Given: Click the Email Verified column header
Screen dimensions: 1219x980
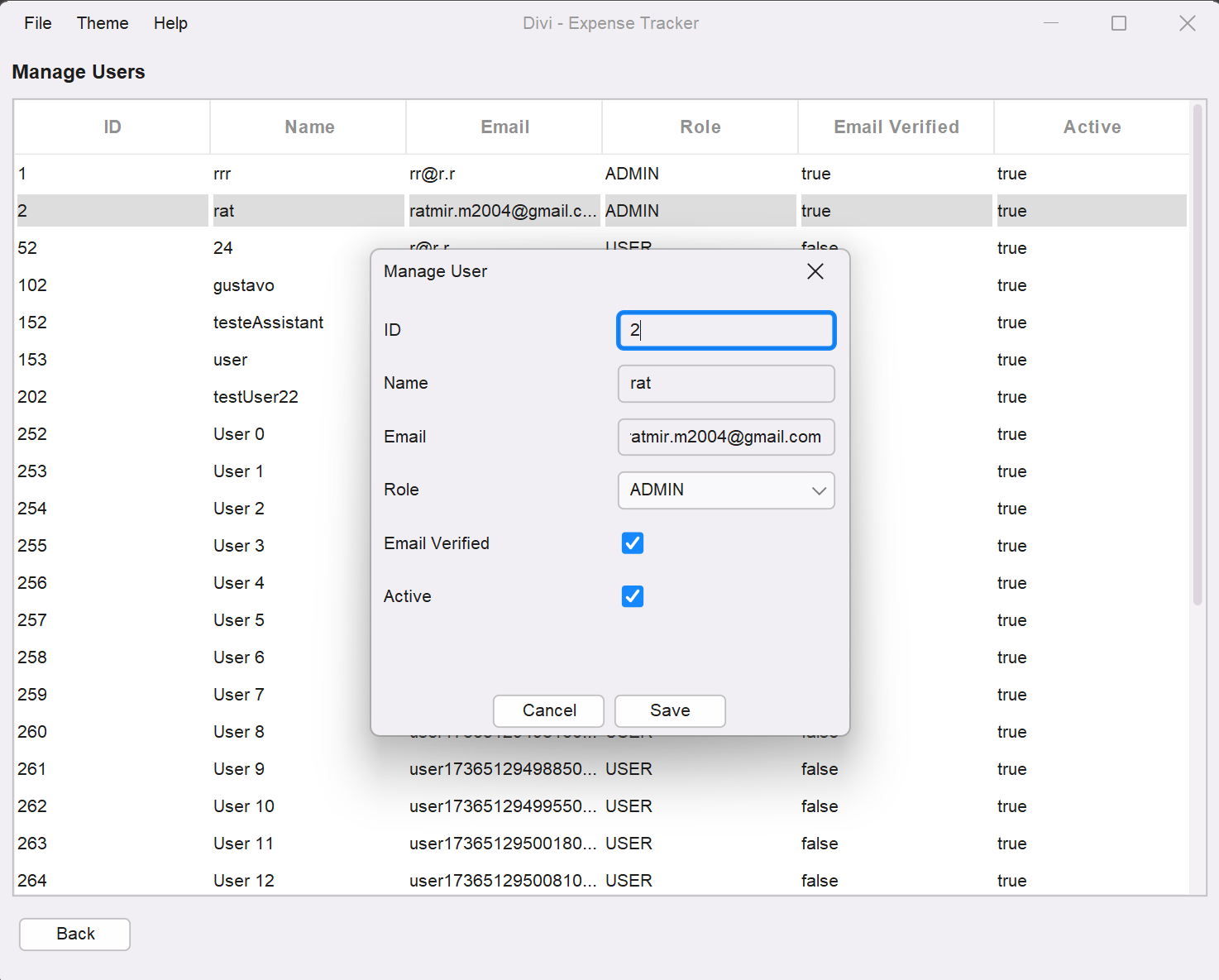Looking at the screenshot, I should tap(896, 127).
